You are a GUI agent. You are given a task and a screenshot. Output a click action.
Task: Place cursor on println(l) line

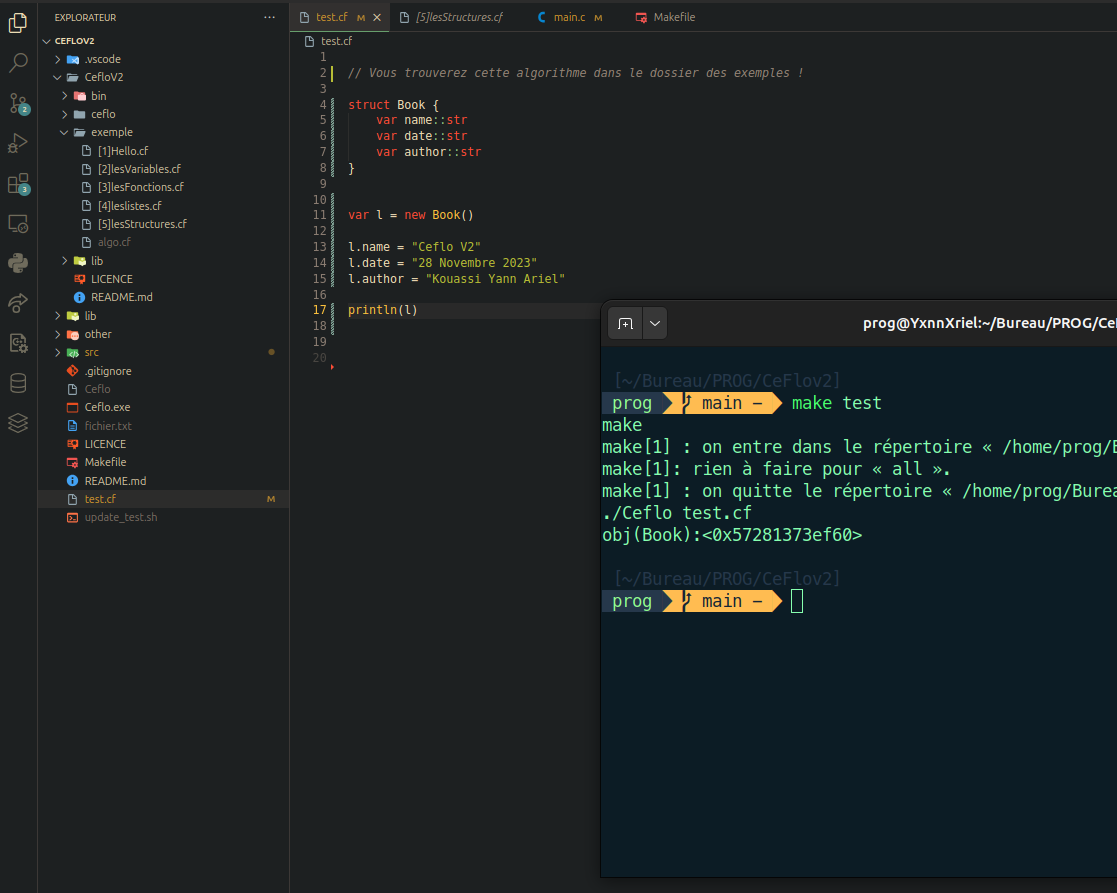(383, 310)
